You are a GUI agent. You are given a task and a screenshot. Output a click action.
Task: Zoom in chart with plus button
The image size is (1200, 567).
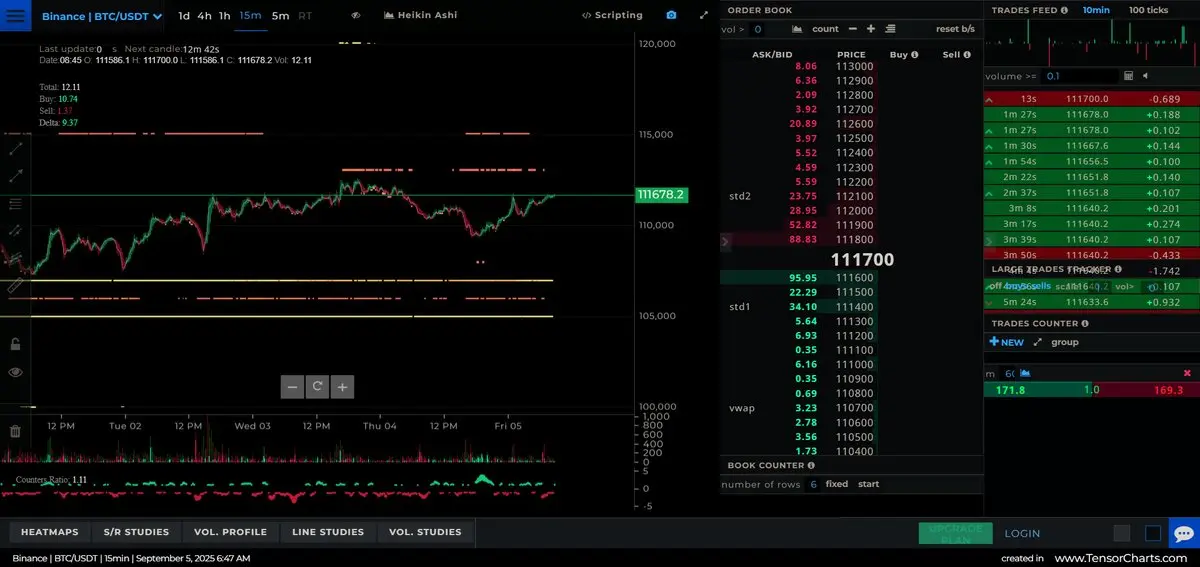(x=342, y=387)
